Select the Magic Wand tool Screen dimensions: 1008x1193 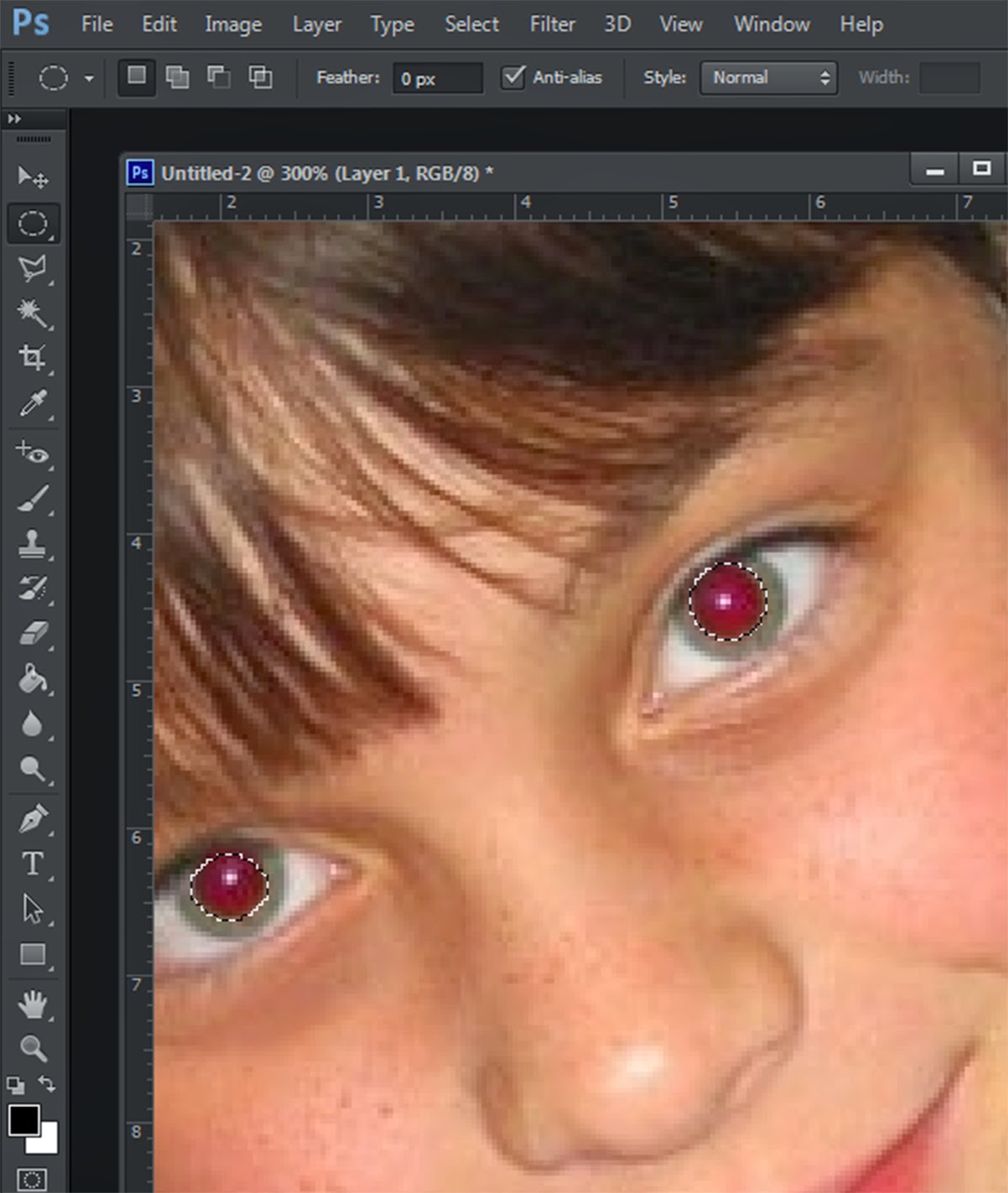[x=33, y=313]
